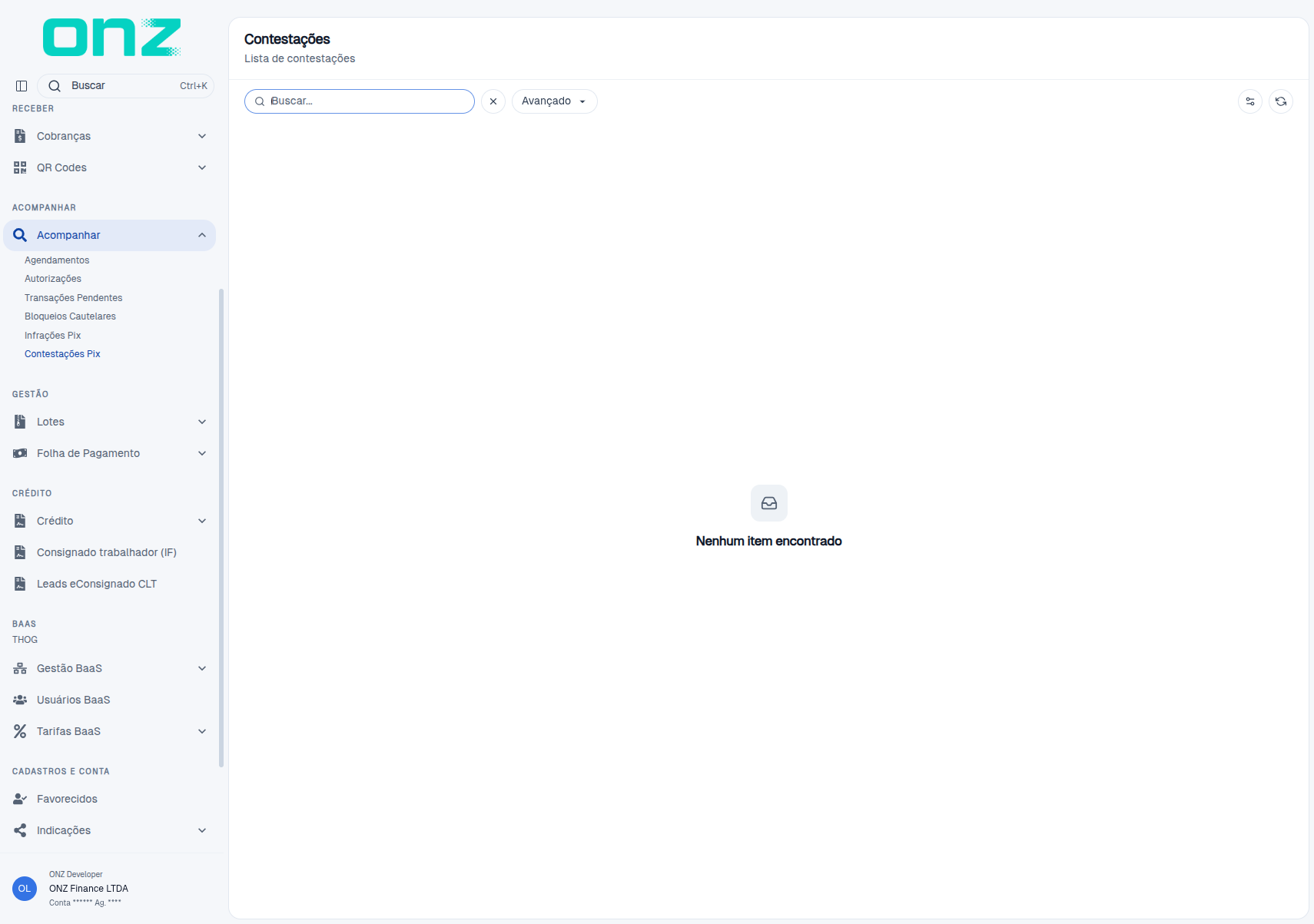1314x924 pixels.
Task: Click the Lotes file icon
Action: click(20, 422)
